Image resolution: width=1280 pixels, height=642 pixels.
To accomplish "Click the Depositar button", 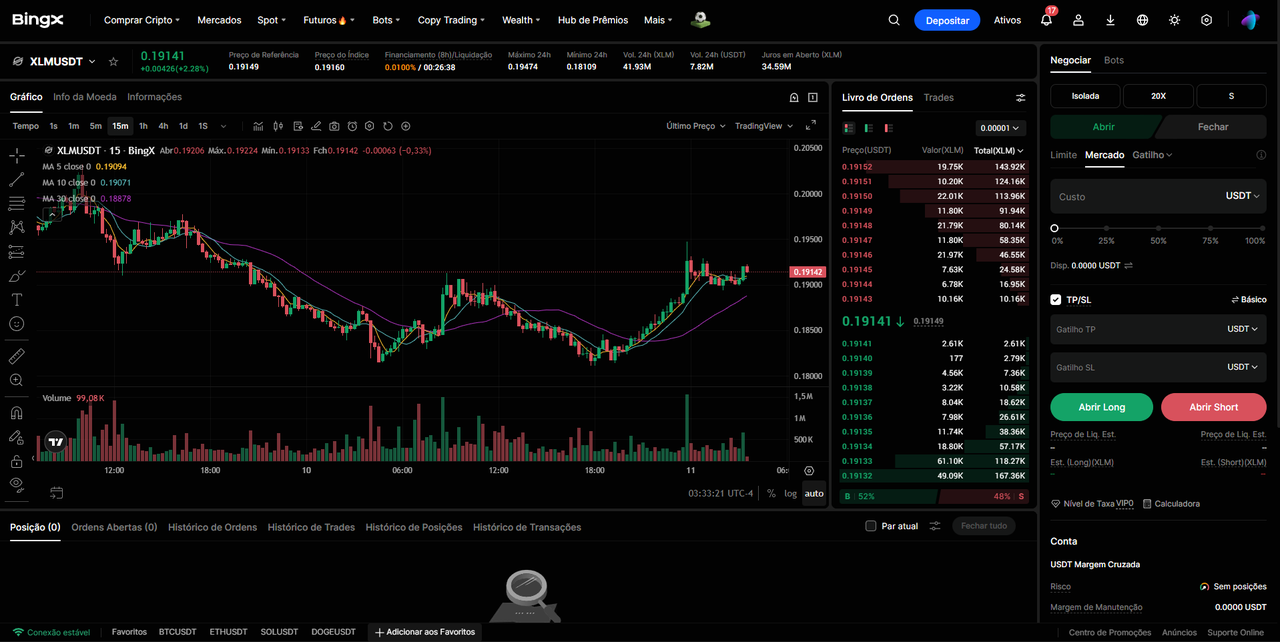I will [x=946, y=20].
